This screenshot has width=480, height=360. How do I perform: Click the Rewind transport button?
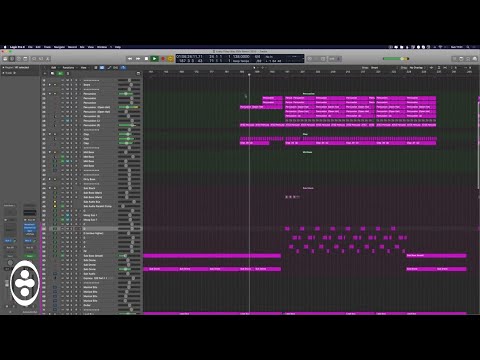(130, 59)
